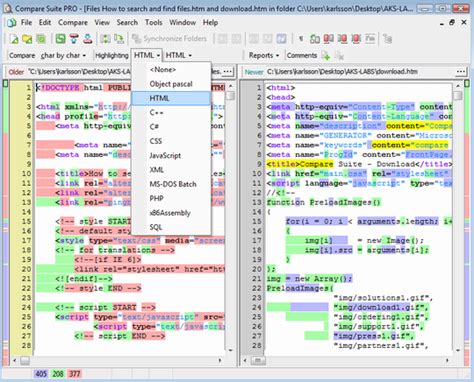The width and height of the screenshot is (474, 382).
Task: Click the third red pages icon
Action: click(x=356, y=39)
